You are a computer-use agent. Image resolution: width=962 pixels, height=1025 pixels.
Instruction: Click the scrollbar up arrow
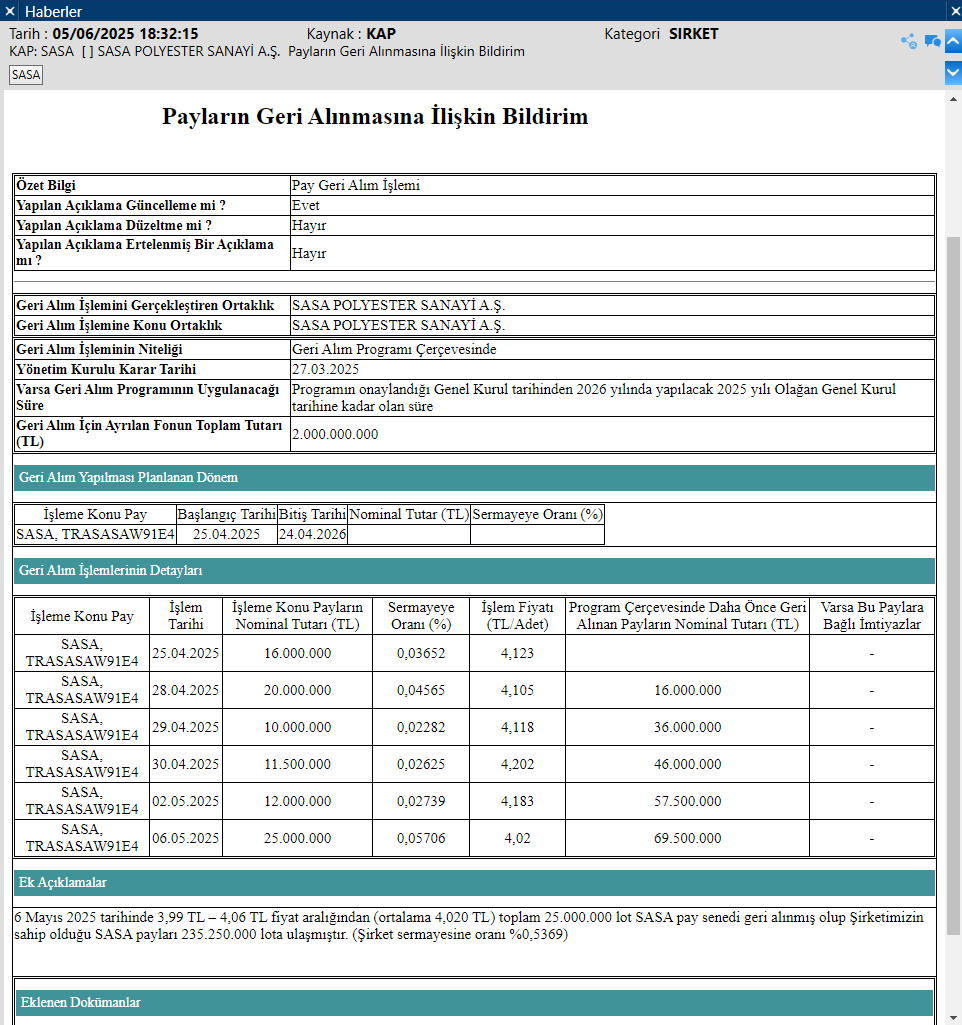click(x=953, y=99)
